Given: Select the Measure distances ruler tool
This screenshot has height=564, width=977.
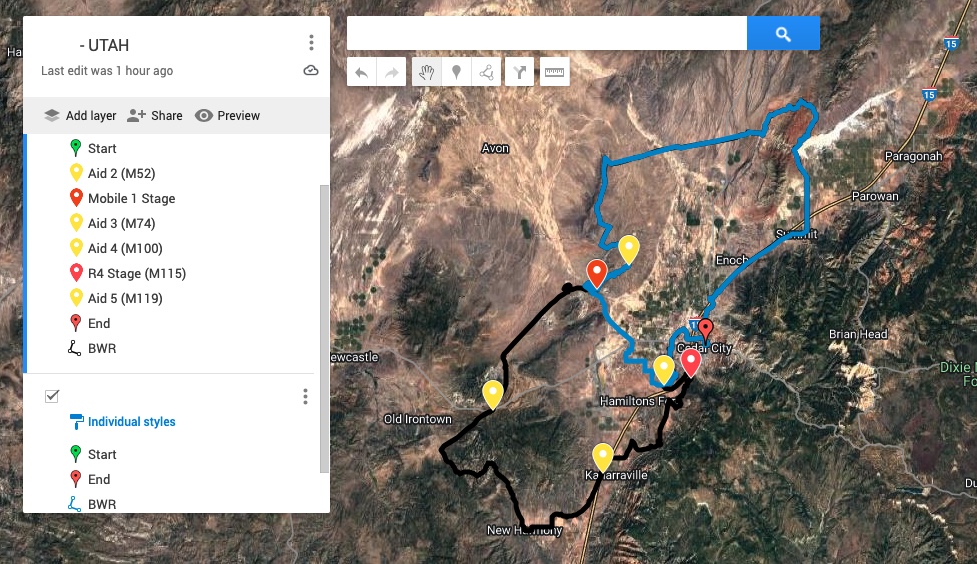Looking at the screenshot, I should click(554, 72).
